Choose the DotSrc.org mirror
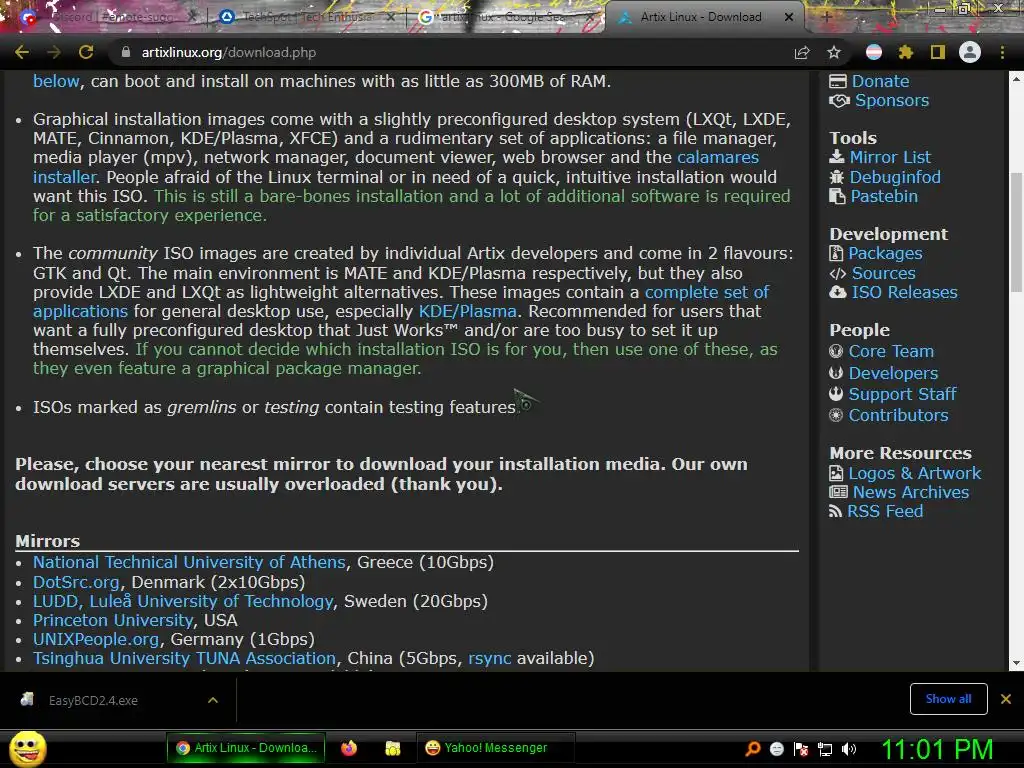 coord(76,582)
